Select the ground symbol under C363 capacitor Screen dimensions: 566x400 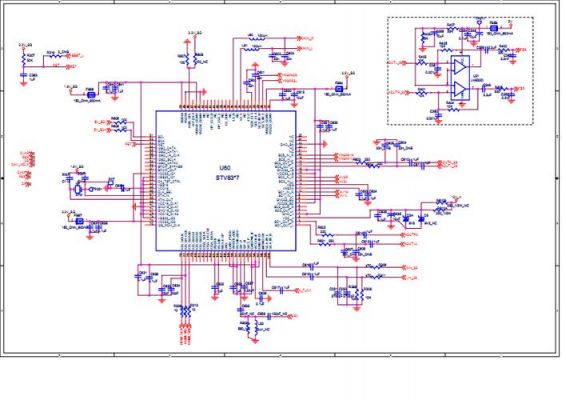[x=23, y=84]
